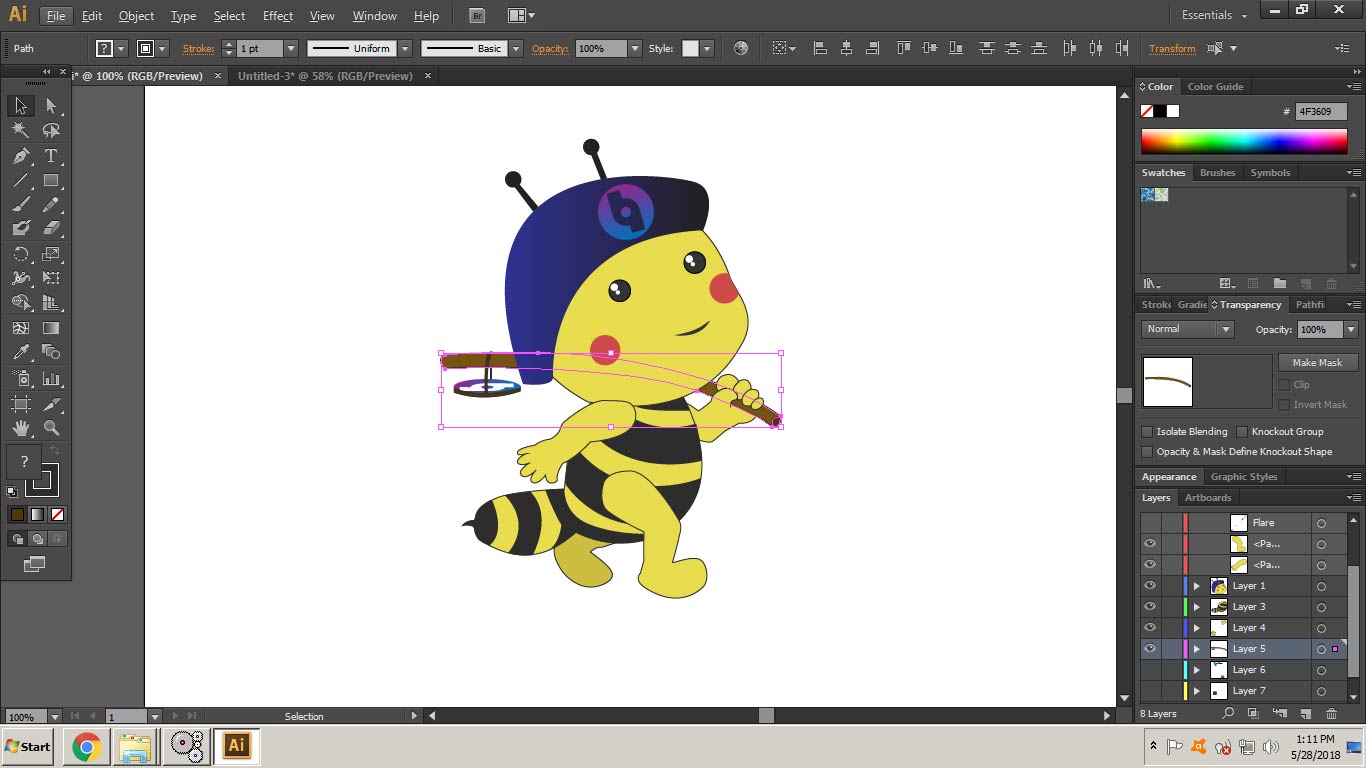
Task: Open the Essentials workspace dropdown
Action: [x=1214, y=15]
